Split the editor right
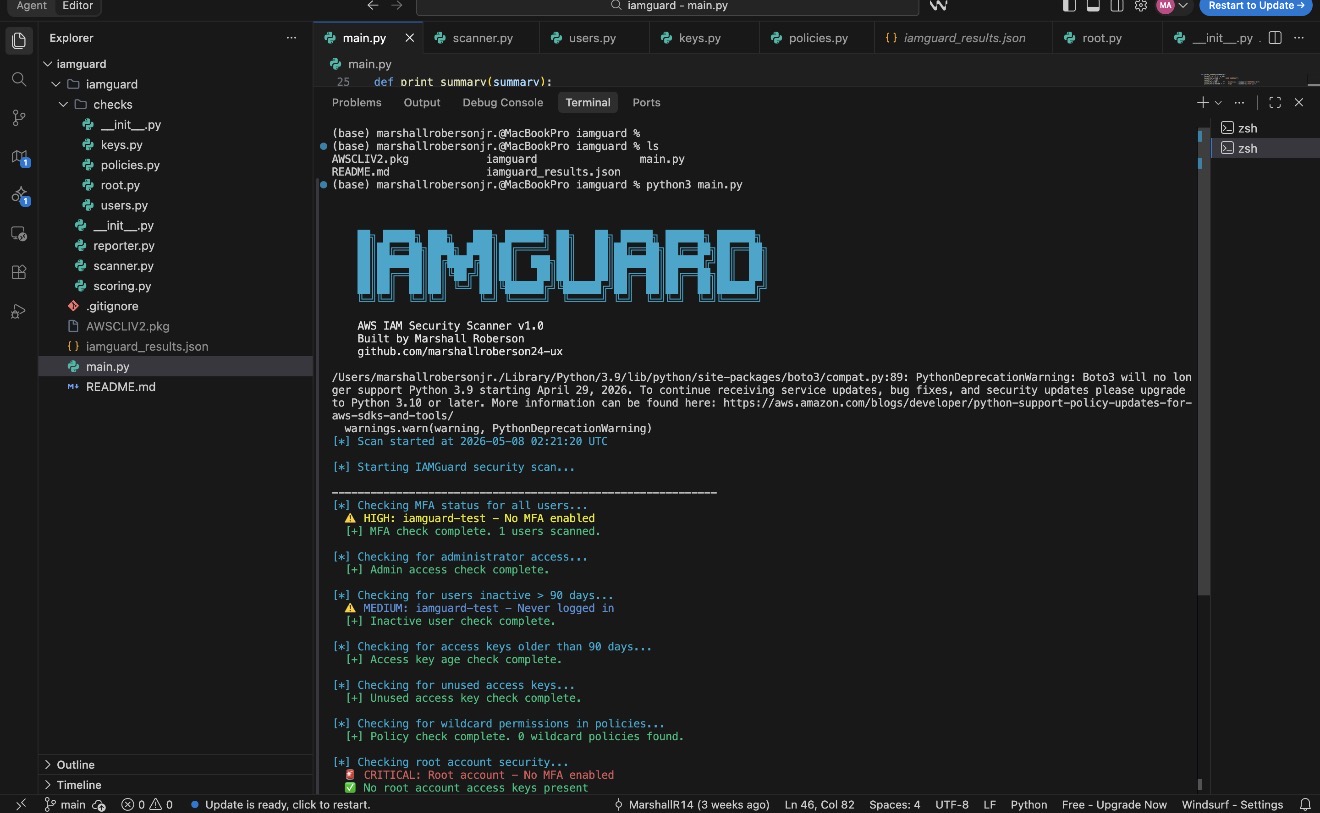This screenshot has height=813, width=1320. click(1275, 38)
